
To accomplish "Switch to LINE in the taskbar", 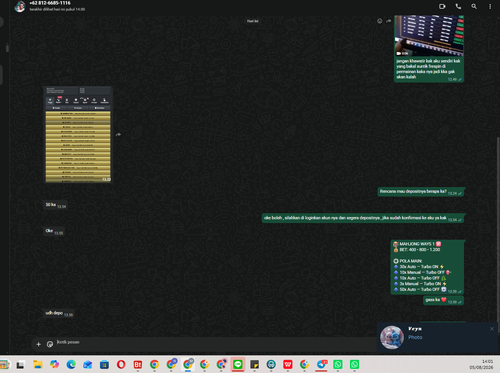I will click(238, 364).
